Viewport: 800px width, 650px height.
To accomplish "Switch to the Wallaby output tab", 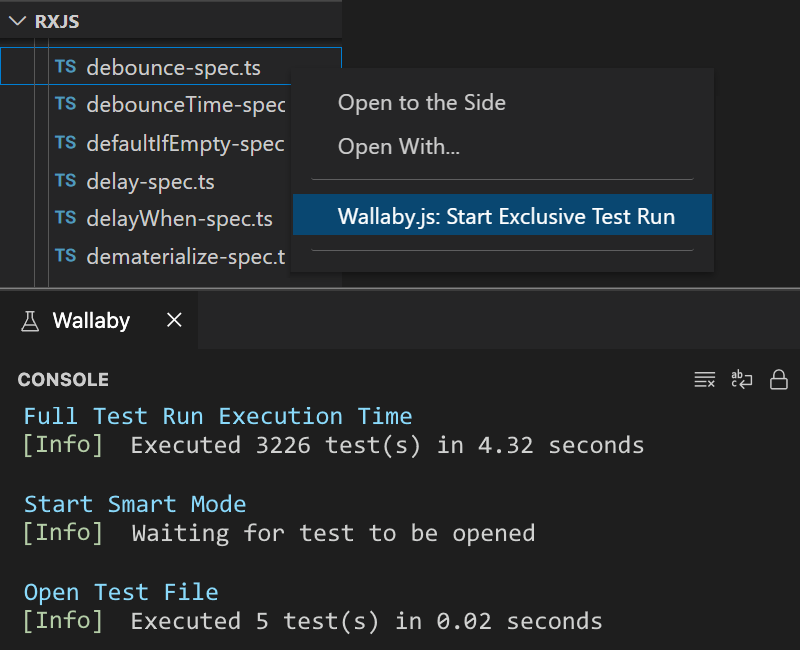I will (x=90, y=320).
